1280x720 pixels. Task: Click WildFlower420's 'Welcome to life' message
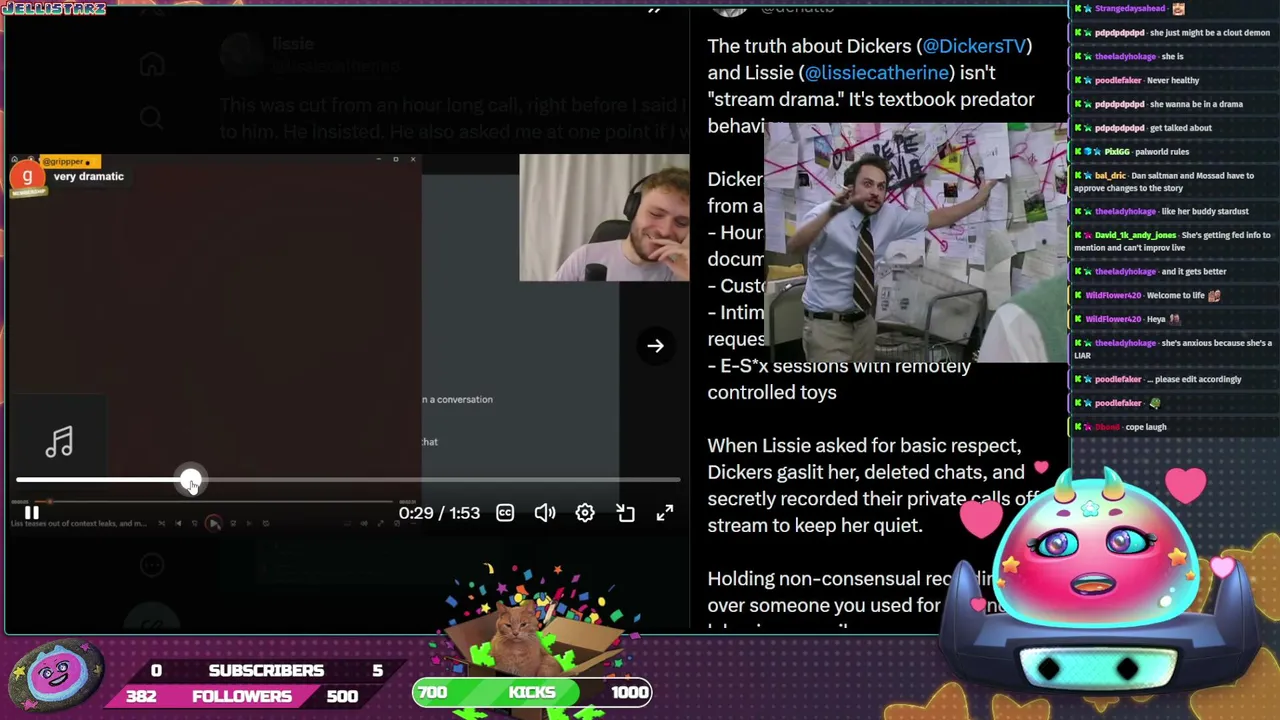pyautogui.click(x=1148, y=295)
